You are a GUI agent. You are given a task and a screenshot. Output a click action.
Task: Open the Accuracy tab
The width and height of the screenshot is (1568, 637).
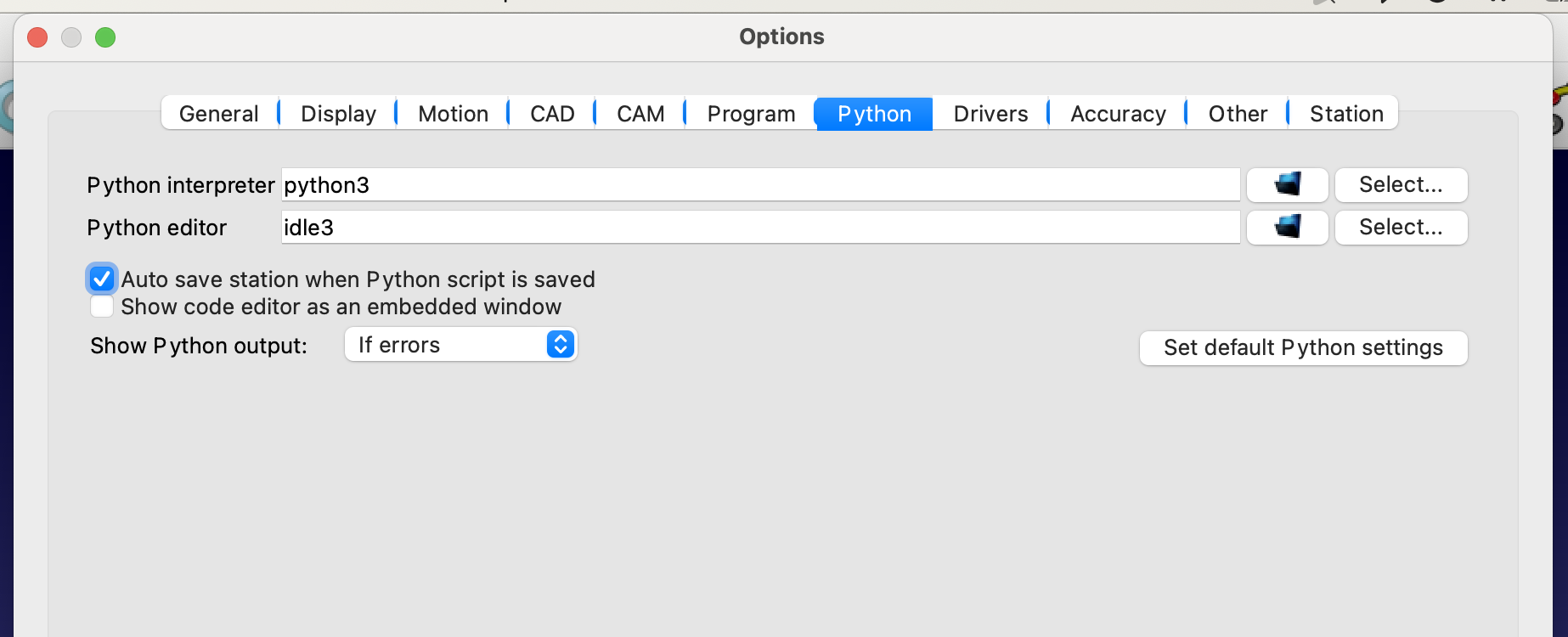[1118, 114]
